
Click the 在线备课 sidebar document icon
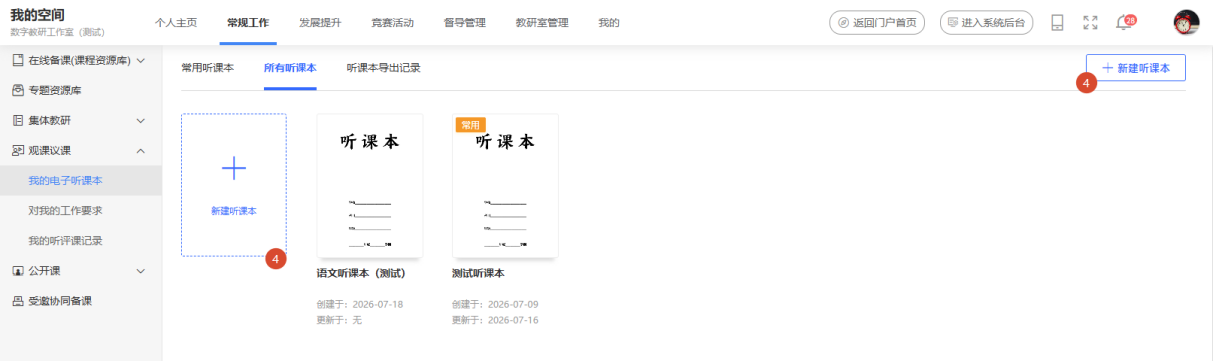17,60
